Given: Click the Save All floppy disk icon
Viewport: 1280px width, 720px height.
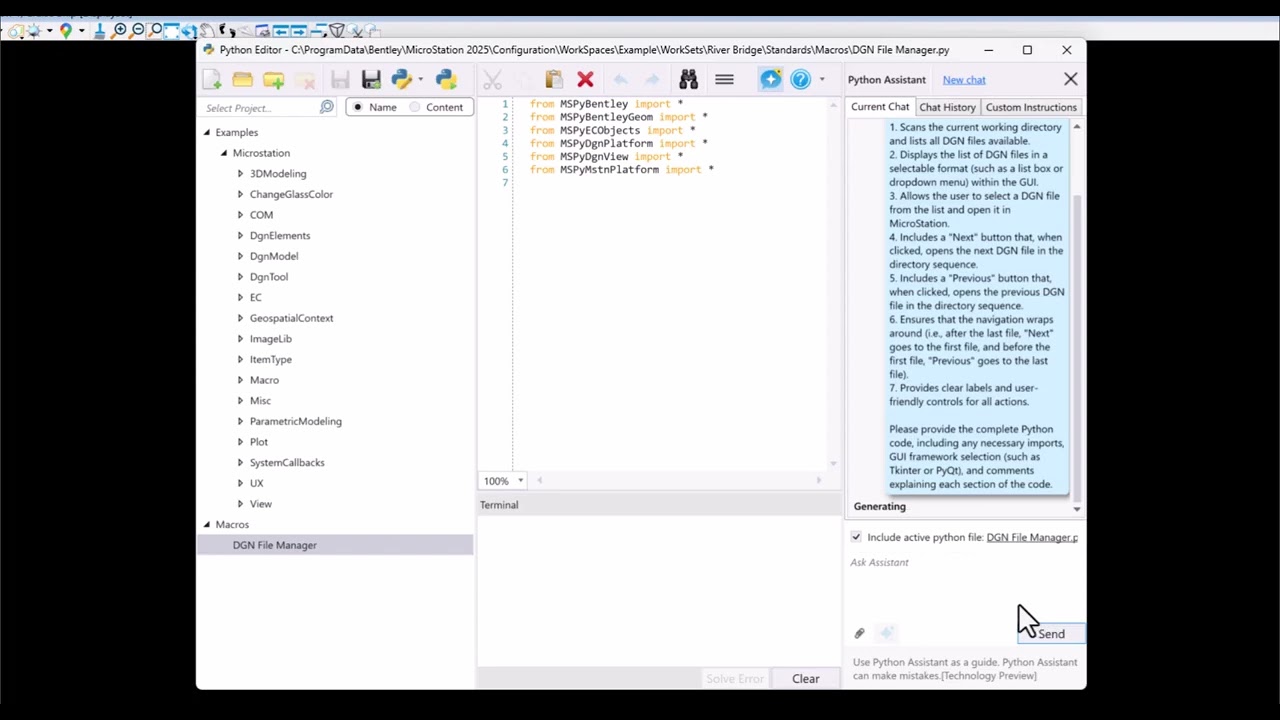Looking at the screenshot, I should [x=371, y=80].
